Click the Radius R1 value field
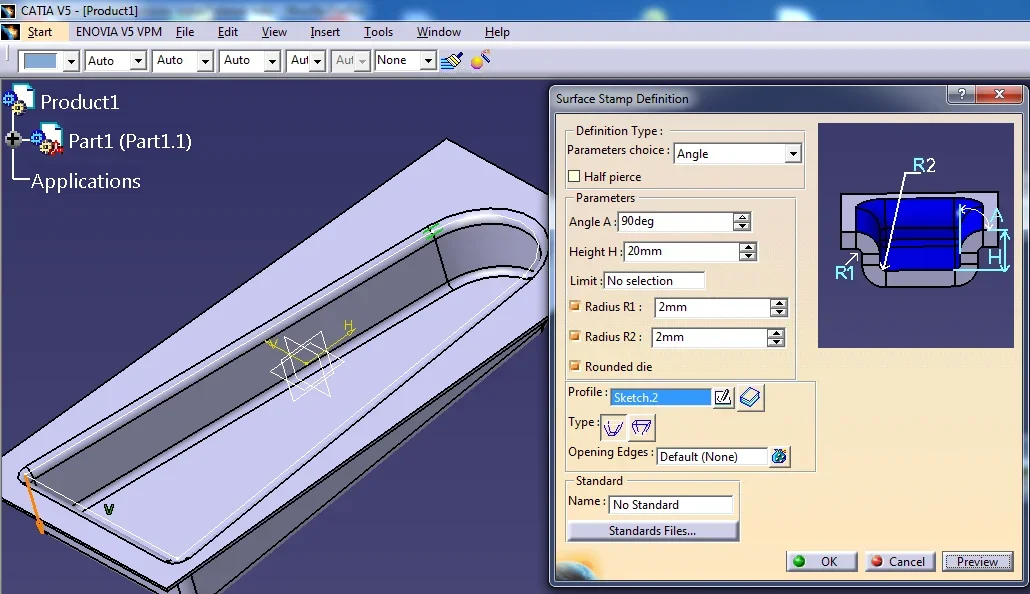Screen dimensions: 1030x594 pos(712,307)
